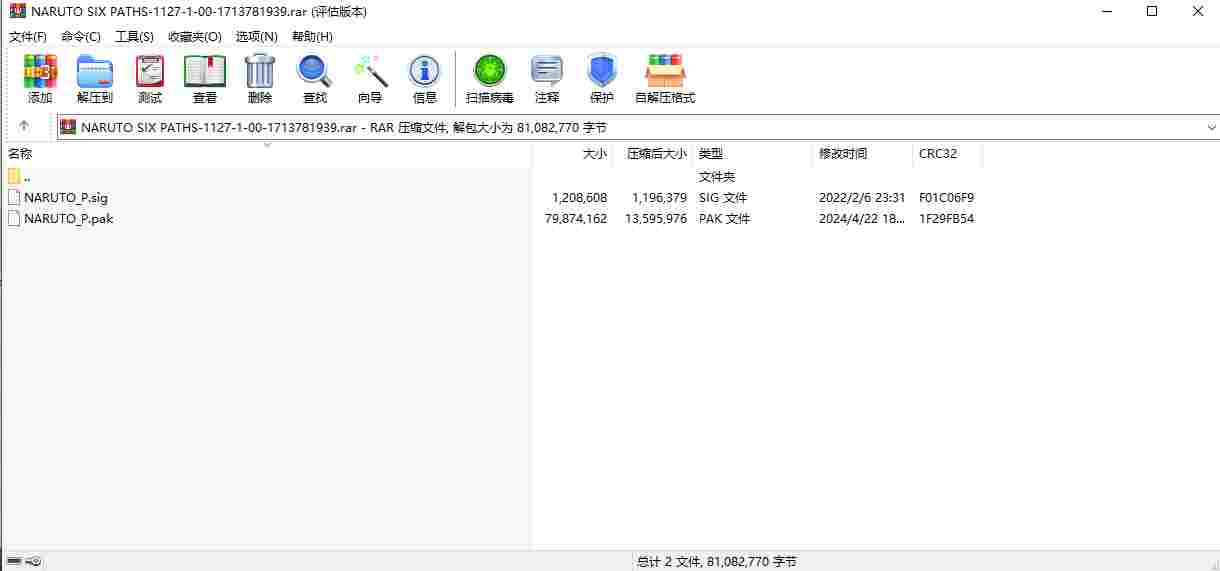Open the 帮助(H) menu

(x=312, y=36)
